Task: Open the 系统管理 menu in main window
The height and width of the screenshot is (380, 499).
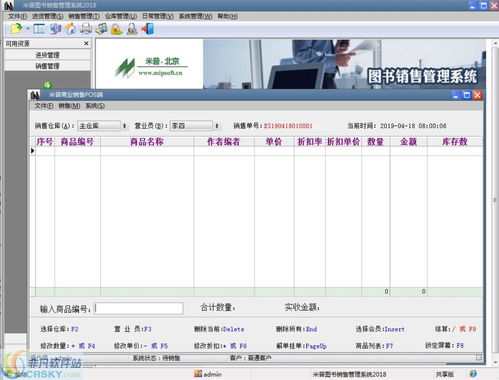Action: pos(195,16)
